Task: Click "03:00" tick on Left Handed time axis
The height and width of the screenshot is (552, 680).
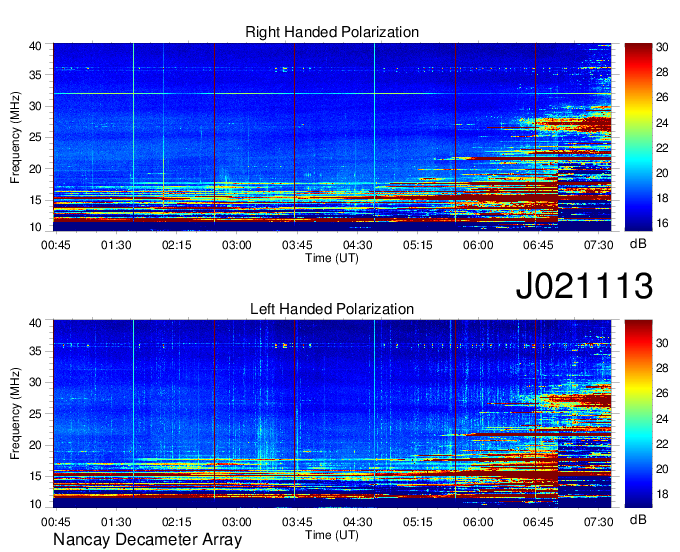Action: pyautogui.click(x=237, y=522)
